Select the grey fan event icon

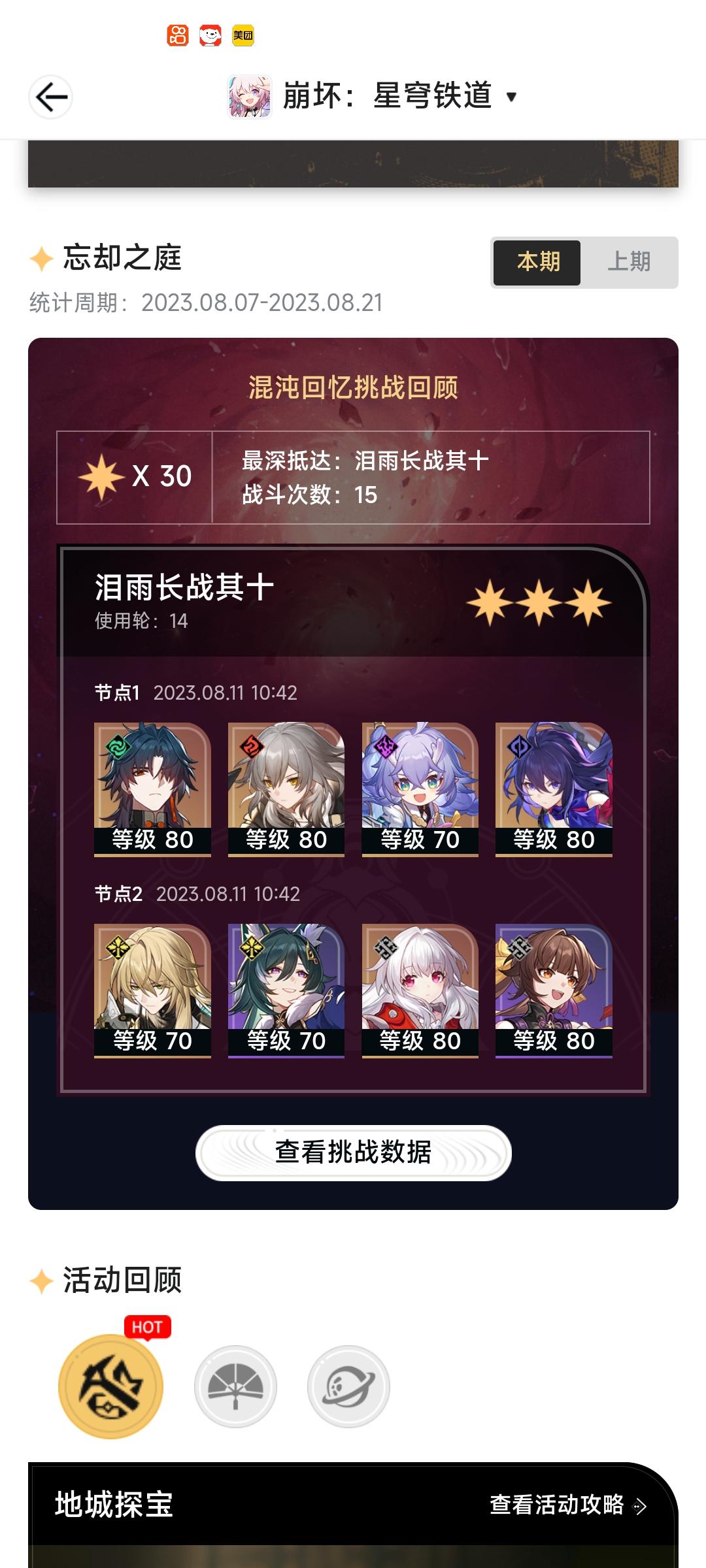click(235, 1386)
